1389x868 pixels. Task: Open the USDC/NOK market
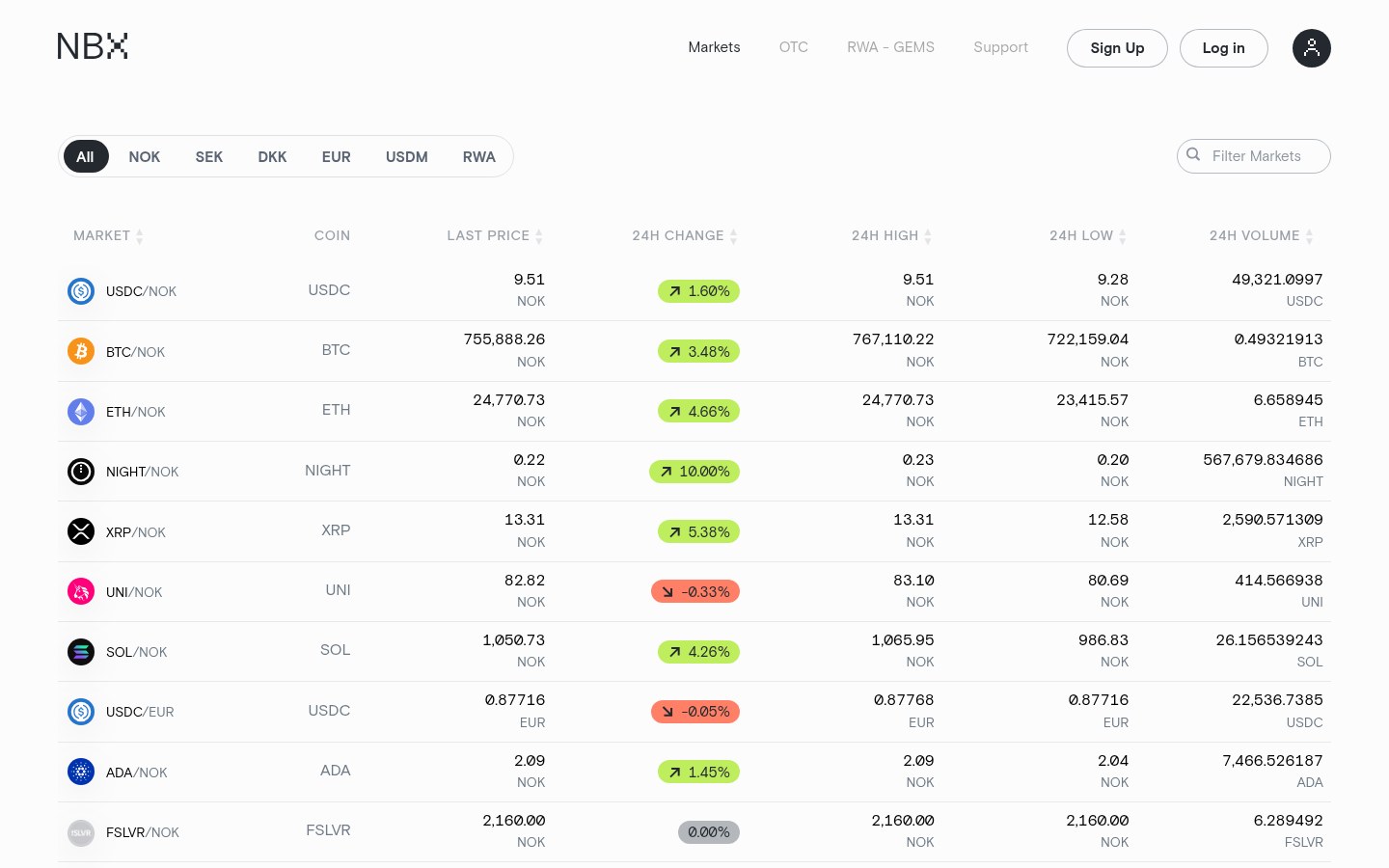141,291
